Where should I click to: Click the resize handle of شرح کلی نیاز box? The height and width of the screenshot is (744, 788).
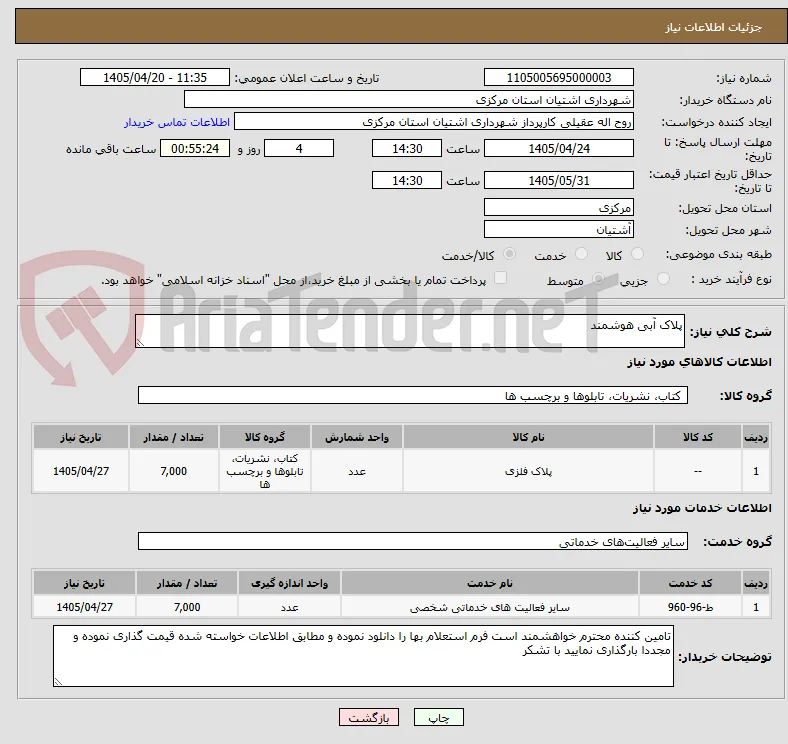(x=140, y=342)
